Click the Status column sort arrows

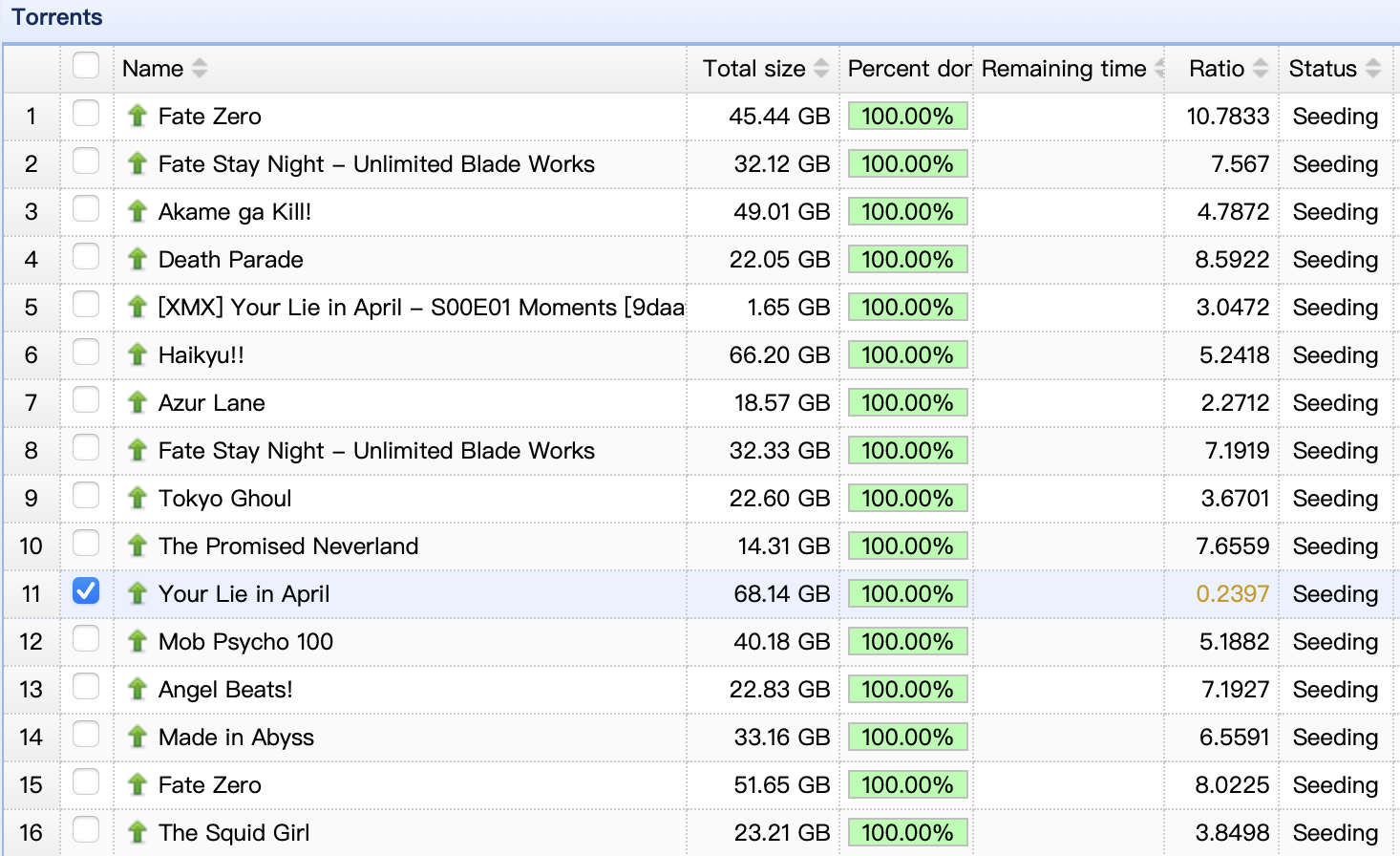coord(1373,69)
